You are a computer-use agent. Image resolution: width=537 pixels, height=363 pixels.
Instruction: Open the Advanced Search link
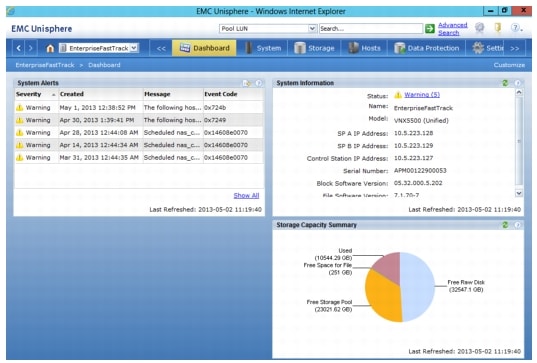coord(452,29)
